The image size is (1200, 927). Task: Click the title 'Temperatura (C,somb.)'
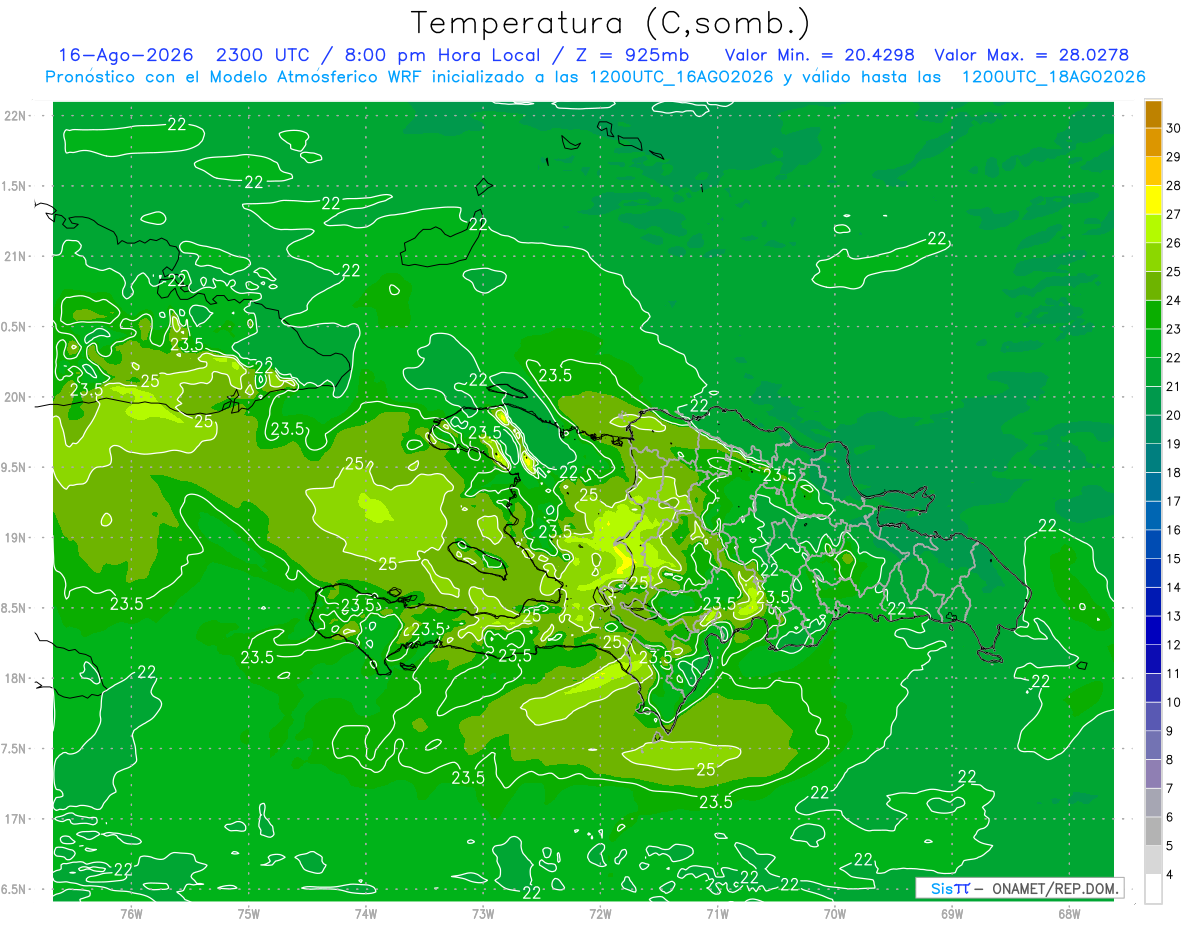(610, 22)
